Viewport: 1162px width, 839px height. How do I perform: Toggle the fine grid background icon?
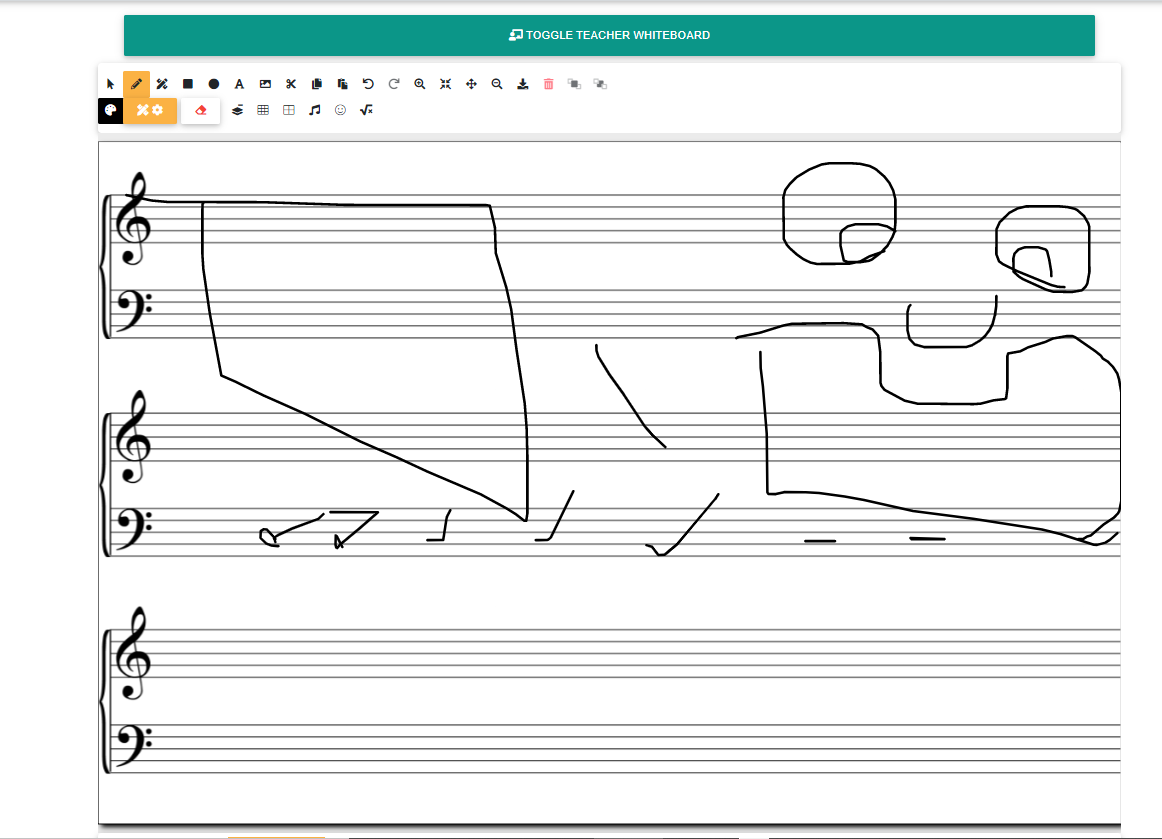pyautogui.click(x=263, y=110)
